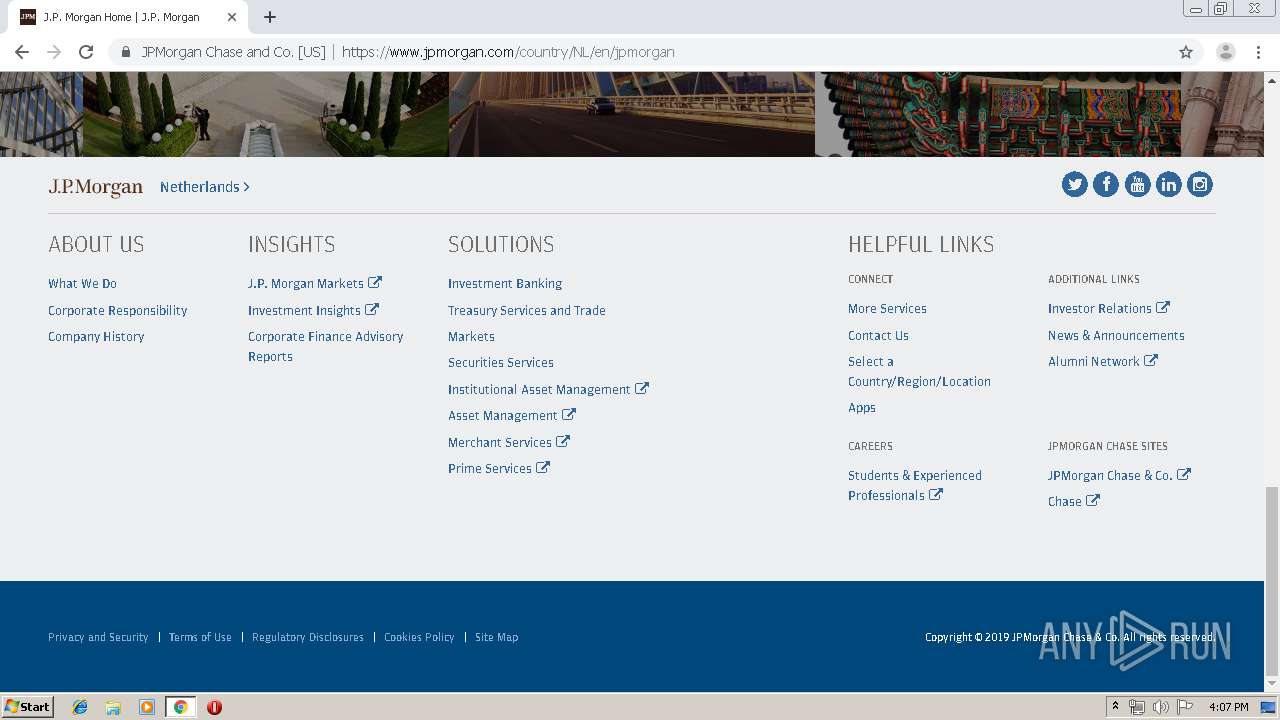
Task: Open Chrome three-dot menu
Action: (1259, 52)
